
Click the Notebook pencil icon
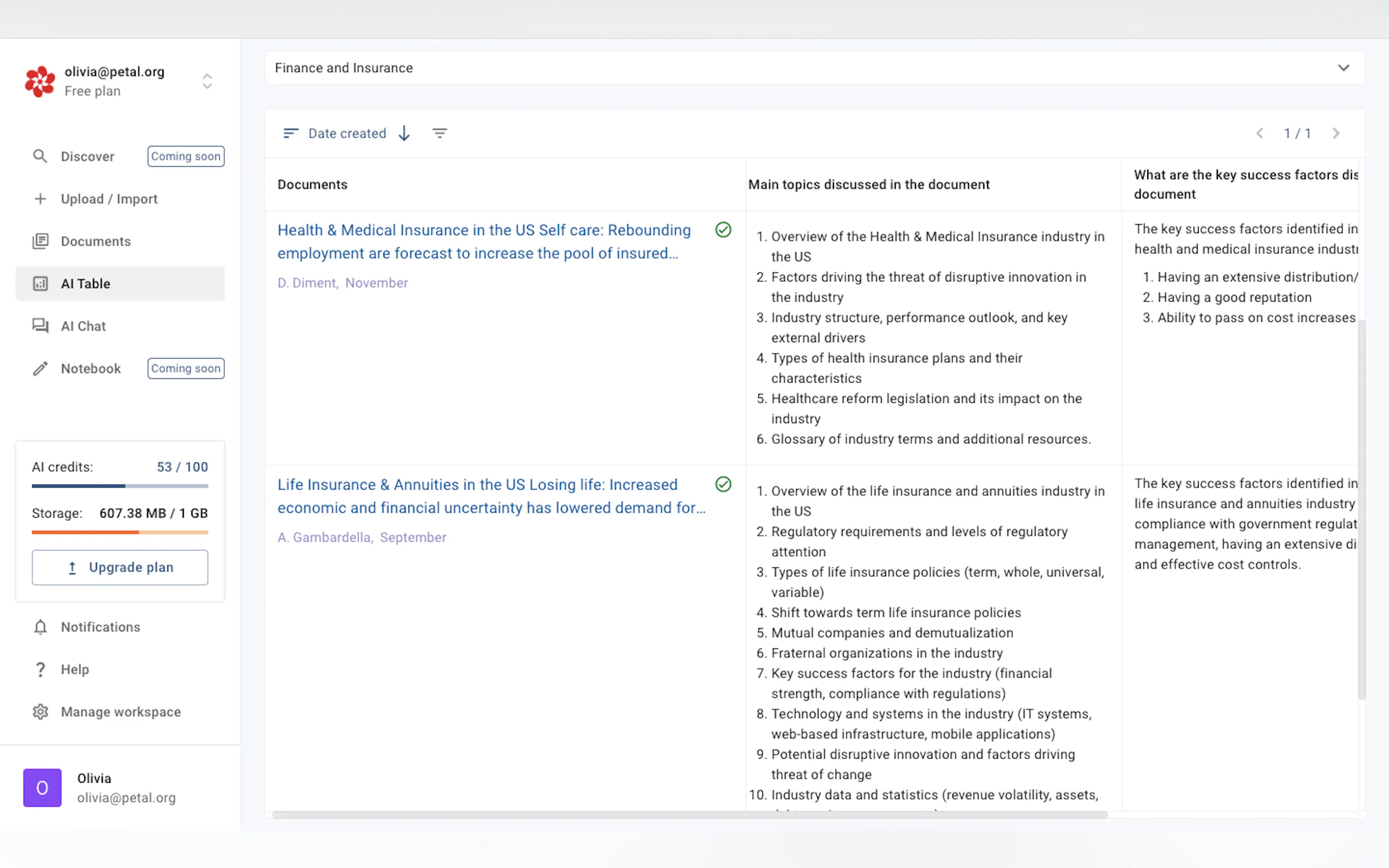coord(39,368)
